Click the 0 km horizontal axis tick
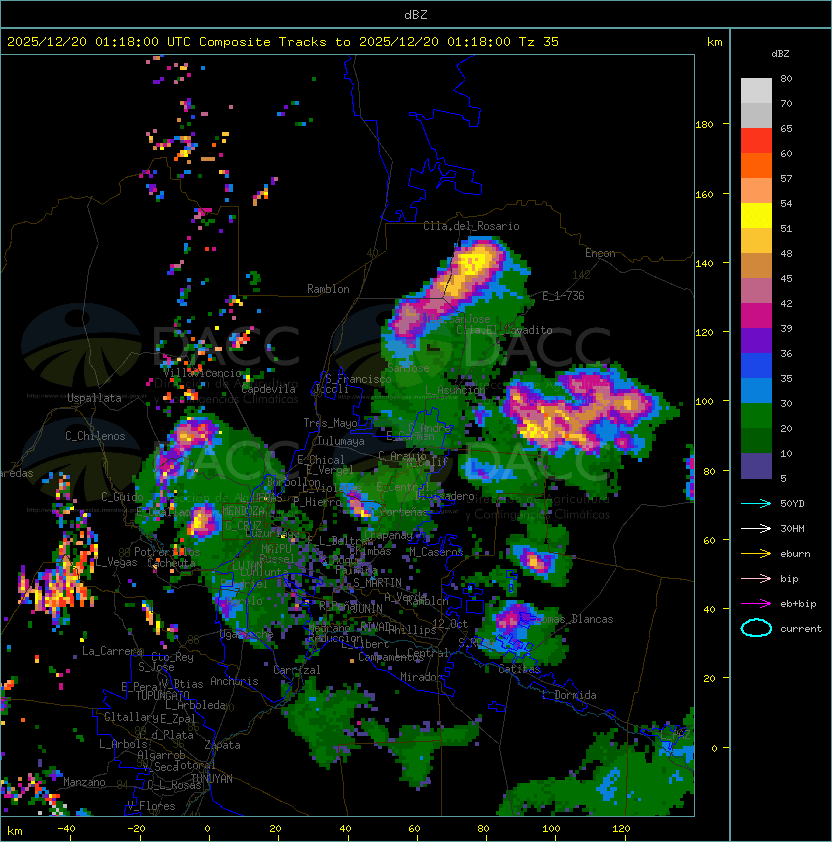Viewport: 832px width, 842px height. (x=207, y=829)
